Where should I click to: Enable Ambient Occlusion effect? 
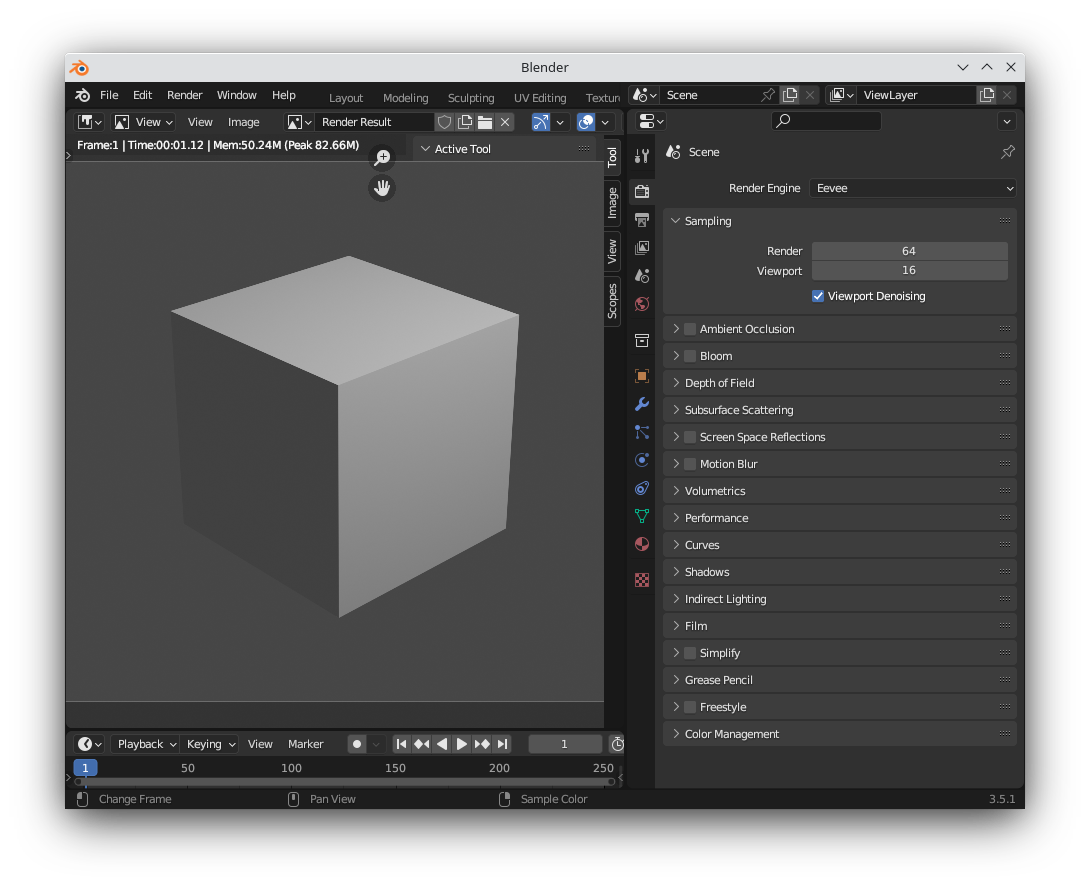pos(691,328)
